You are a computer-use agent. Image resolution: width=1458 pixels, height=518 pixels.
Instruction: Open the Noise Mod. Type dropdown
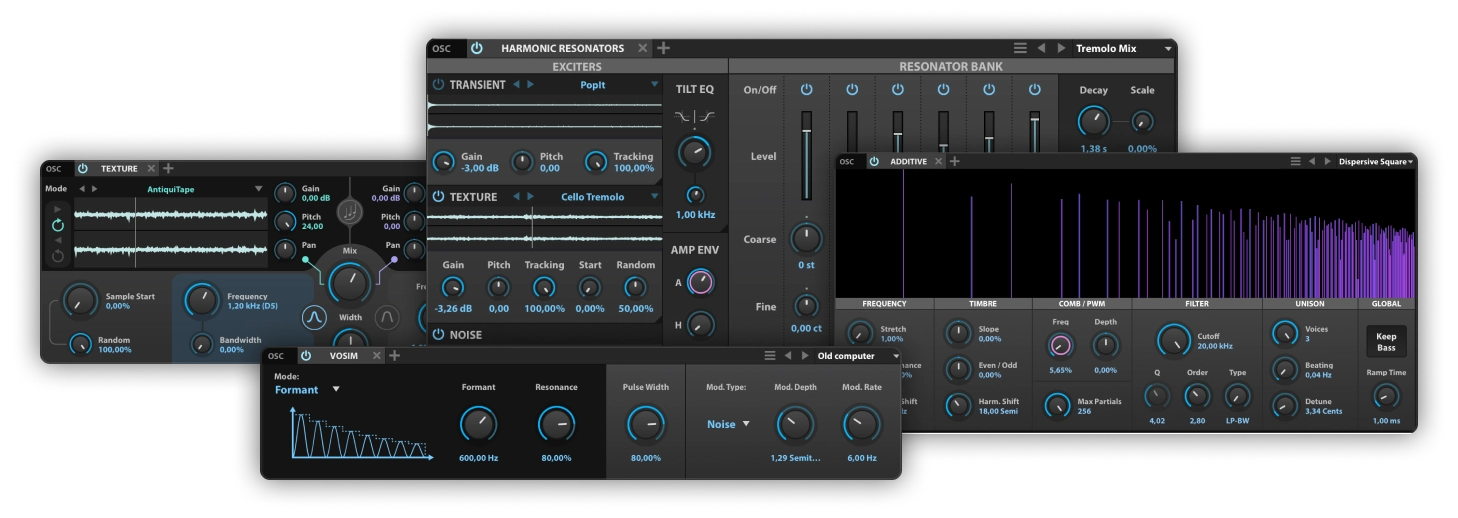745,424
